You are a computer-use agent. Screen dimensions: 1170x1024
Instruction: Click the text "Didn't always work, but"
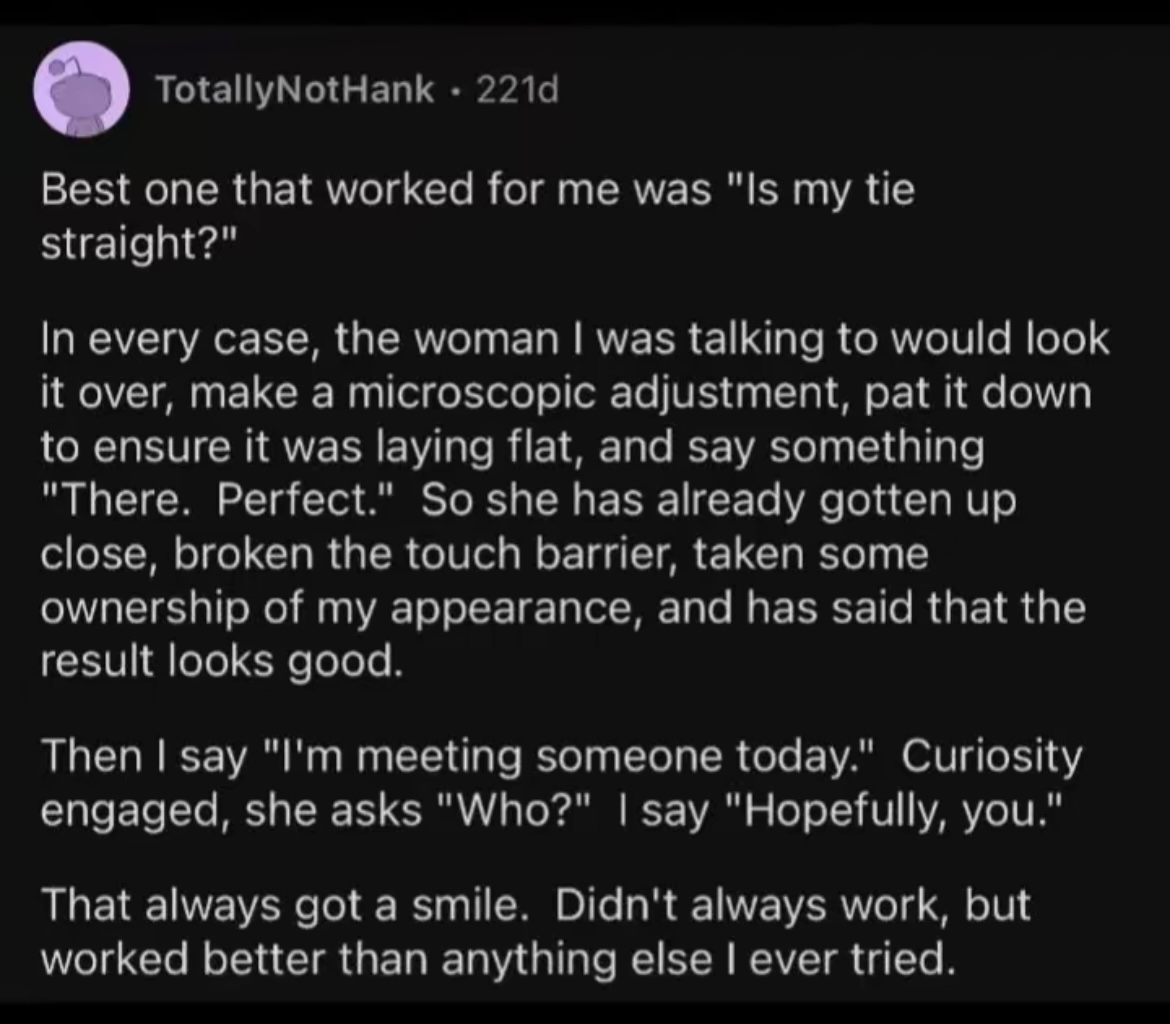tap(792, 905)
